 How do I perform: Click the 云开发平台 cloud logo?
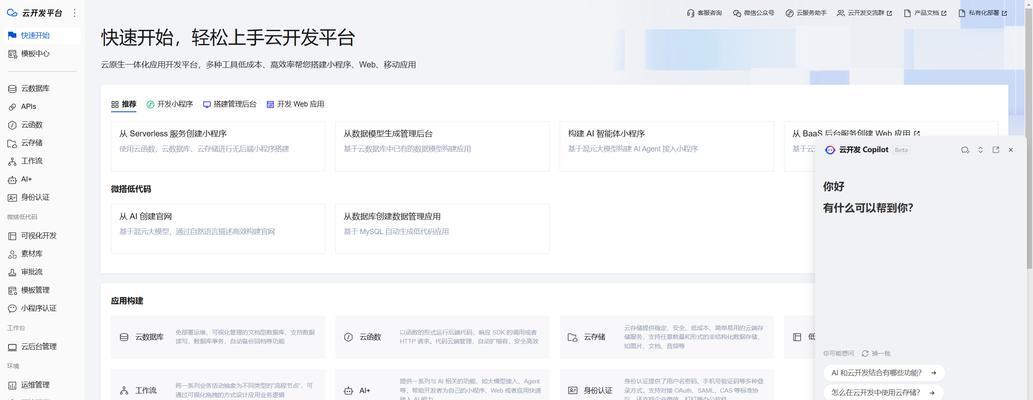tap(12, 13)
